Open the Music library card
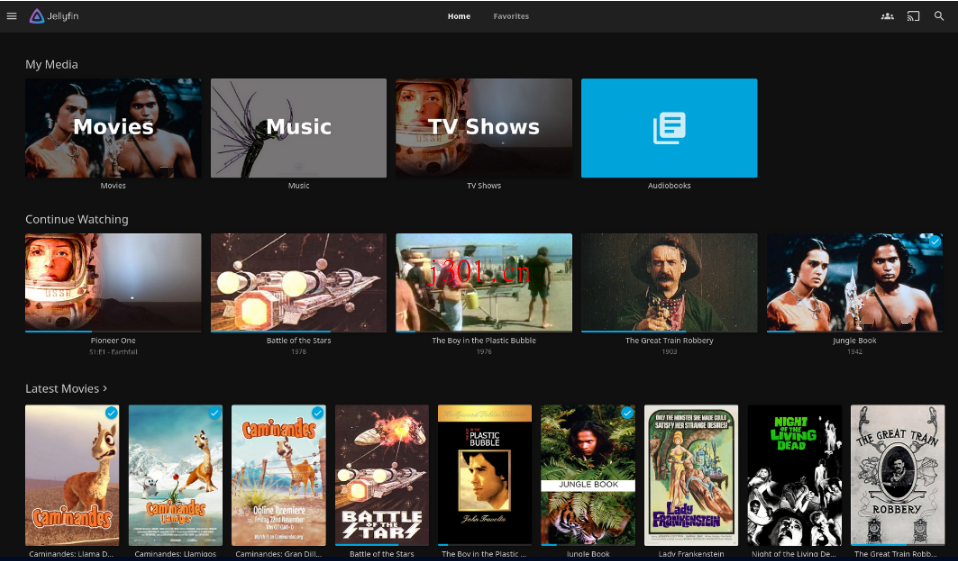 pyautogui.click(x=298, y=128)
